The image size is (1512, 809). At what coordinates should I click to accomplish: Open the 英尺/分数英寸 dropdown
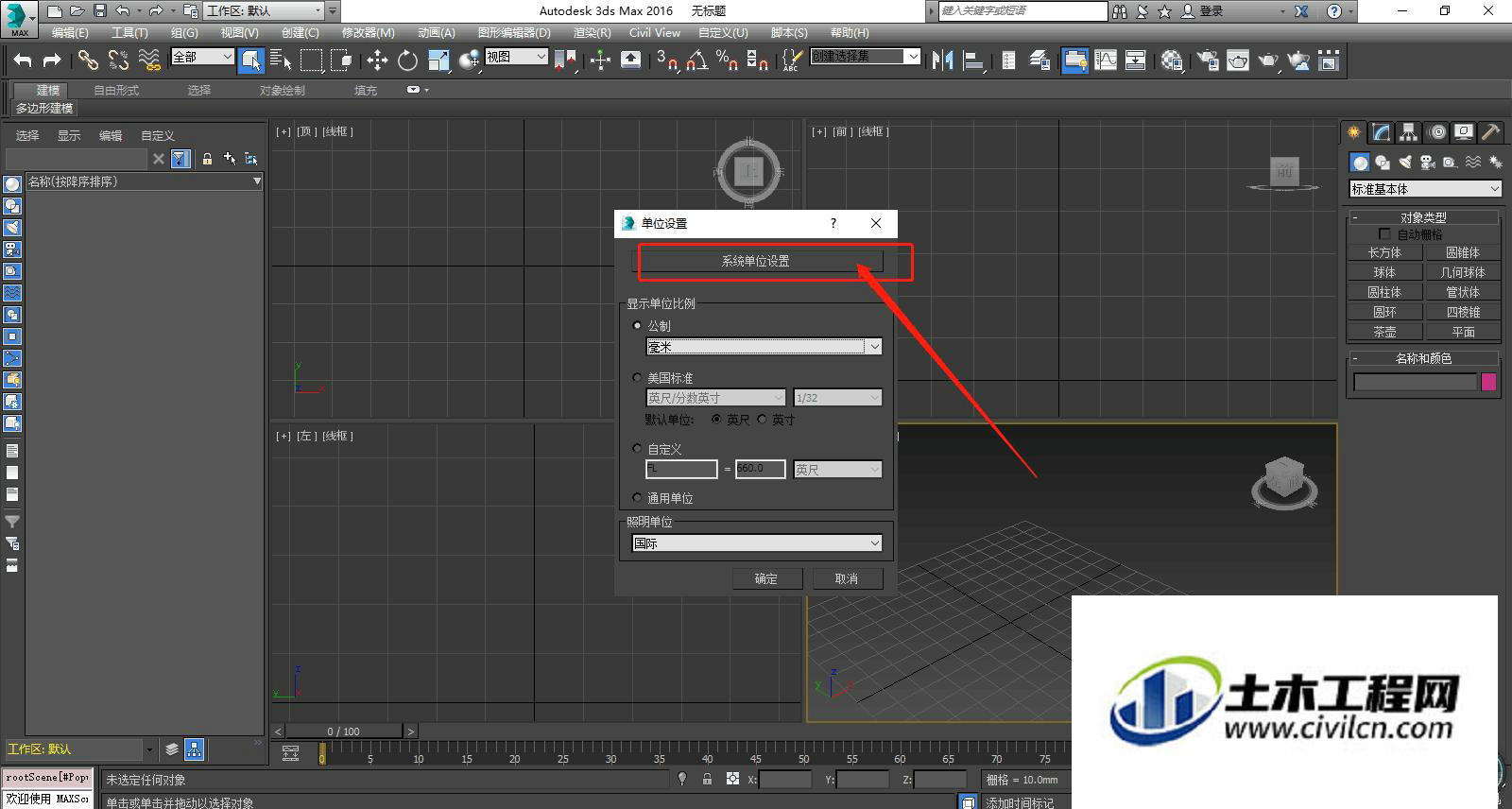[x=715, y=398]
